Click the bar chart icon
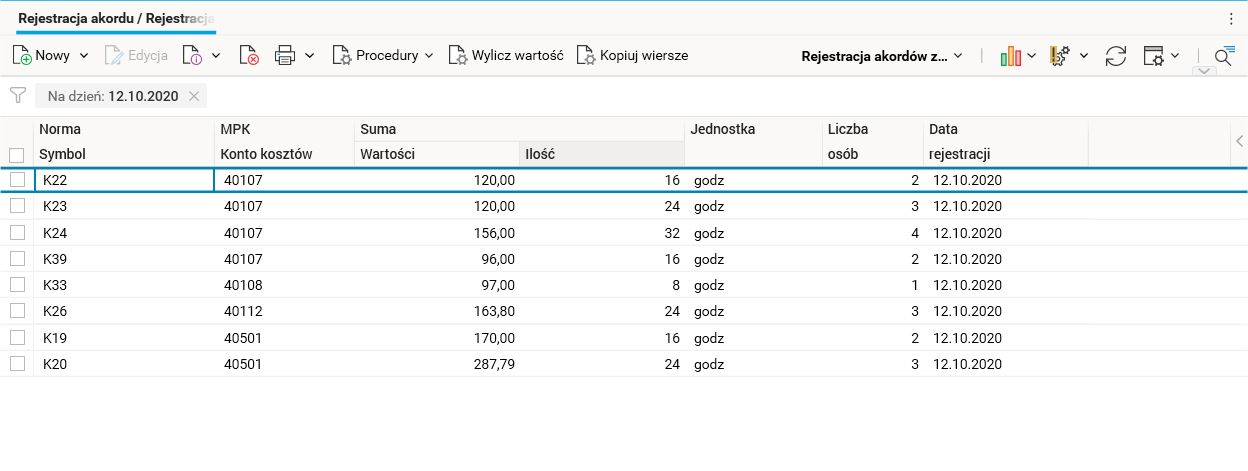Screen dimensions: 1248x471 [1011, 56]
